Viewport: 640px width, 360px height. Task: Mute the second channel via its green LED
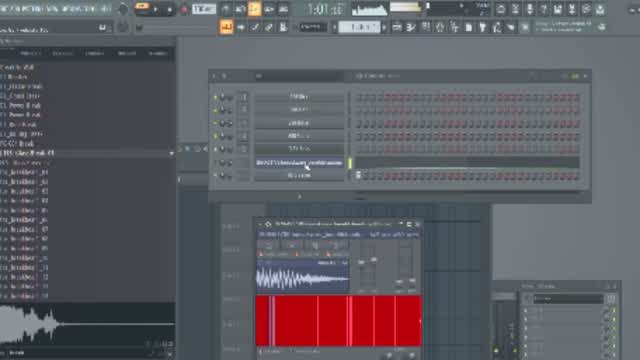click(215, 111)
